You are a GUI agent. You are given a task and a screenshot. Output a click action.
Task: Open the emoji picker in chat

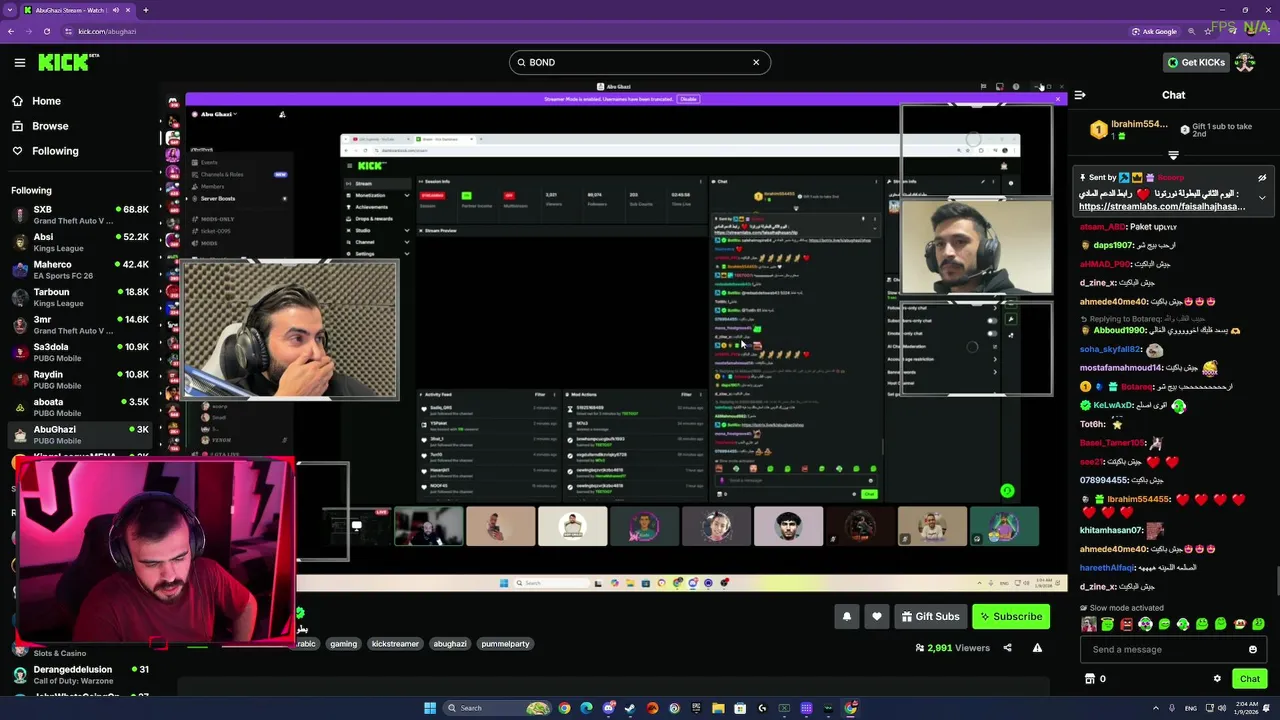(1253, 650)
